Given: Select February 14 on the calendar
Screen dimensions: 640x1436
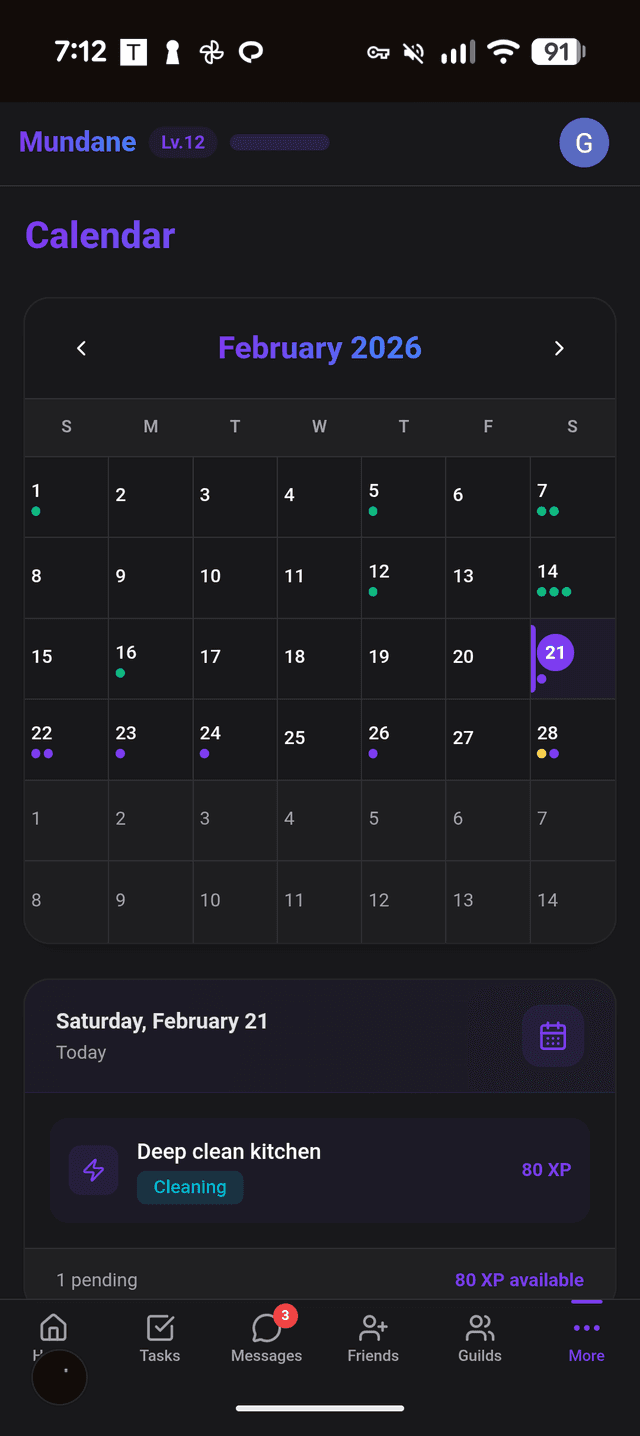Looking at the screenshot, I should click(x=572, y=577).
